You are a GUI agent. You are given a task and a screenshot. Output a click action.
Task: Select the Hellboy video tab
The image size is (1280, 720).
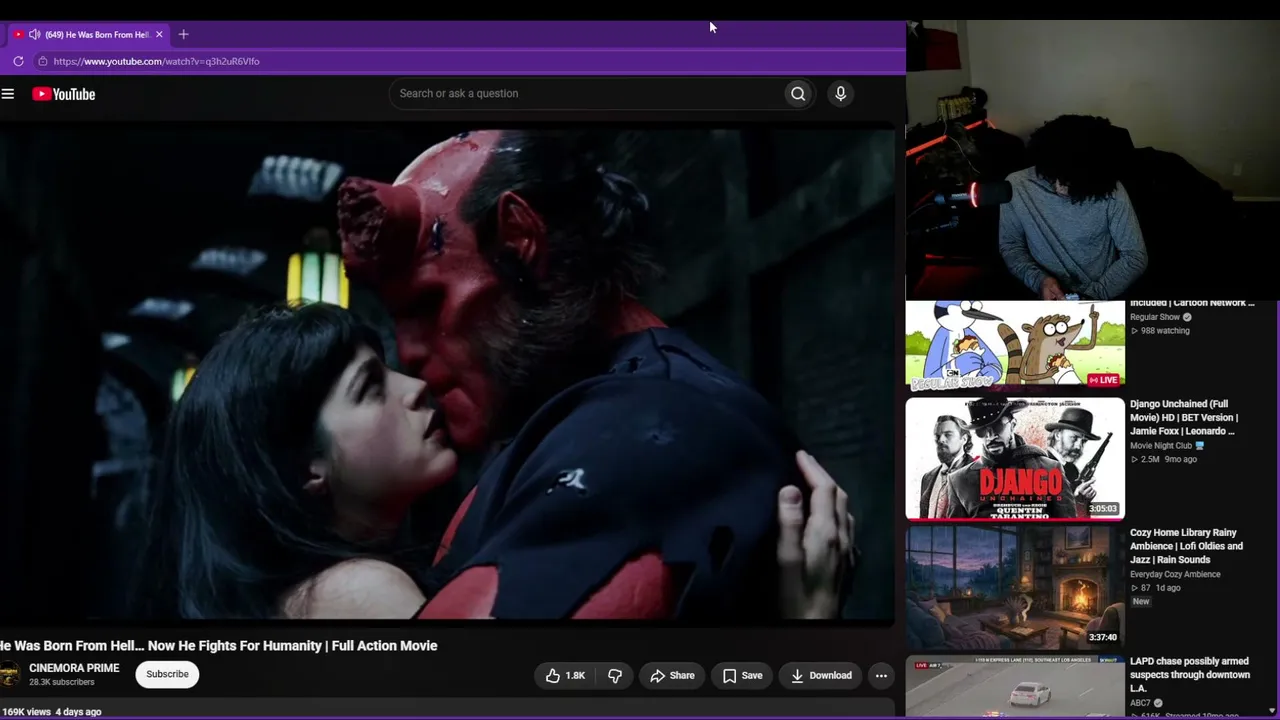[x=88, y=34]
